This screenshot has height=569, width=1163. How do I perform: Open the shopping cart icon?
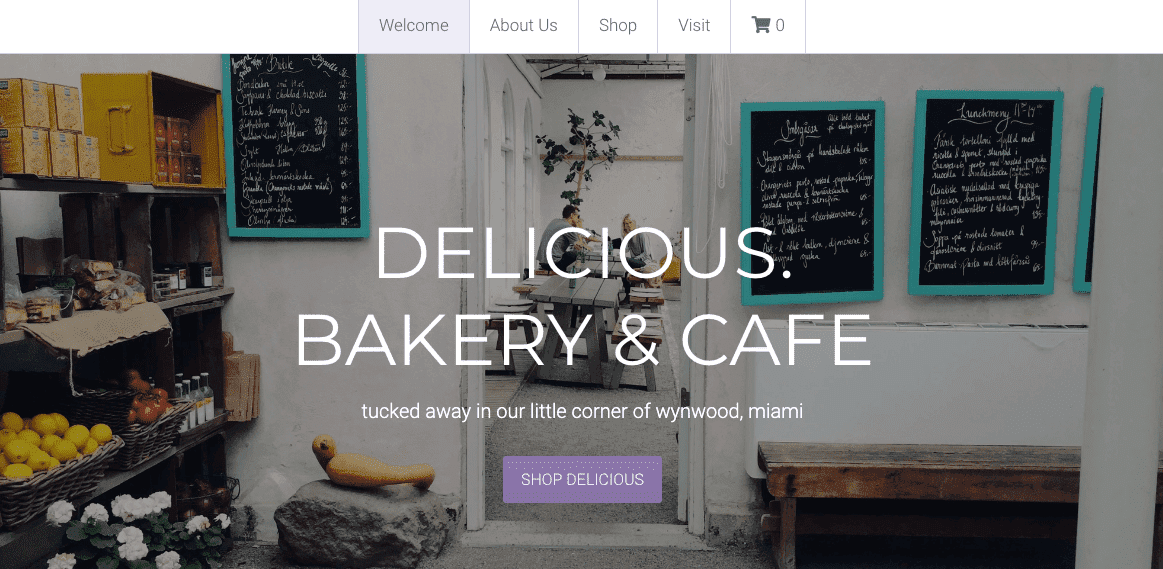[760, 25]
